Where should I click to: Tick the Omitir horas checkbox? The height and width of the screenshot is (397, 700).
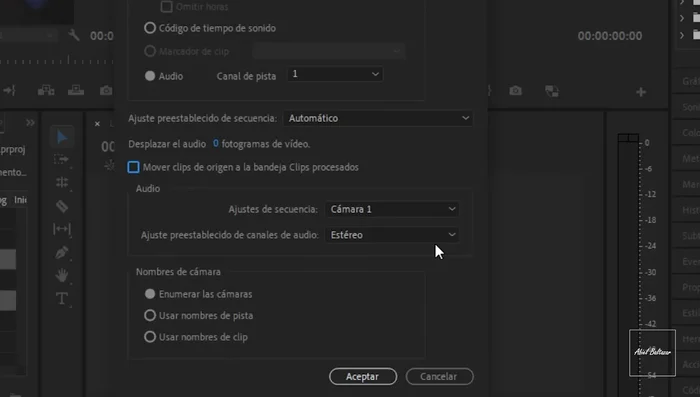pos(167,7)
